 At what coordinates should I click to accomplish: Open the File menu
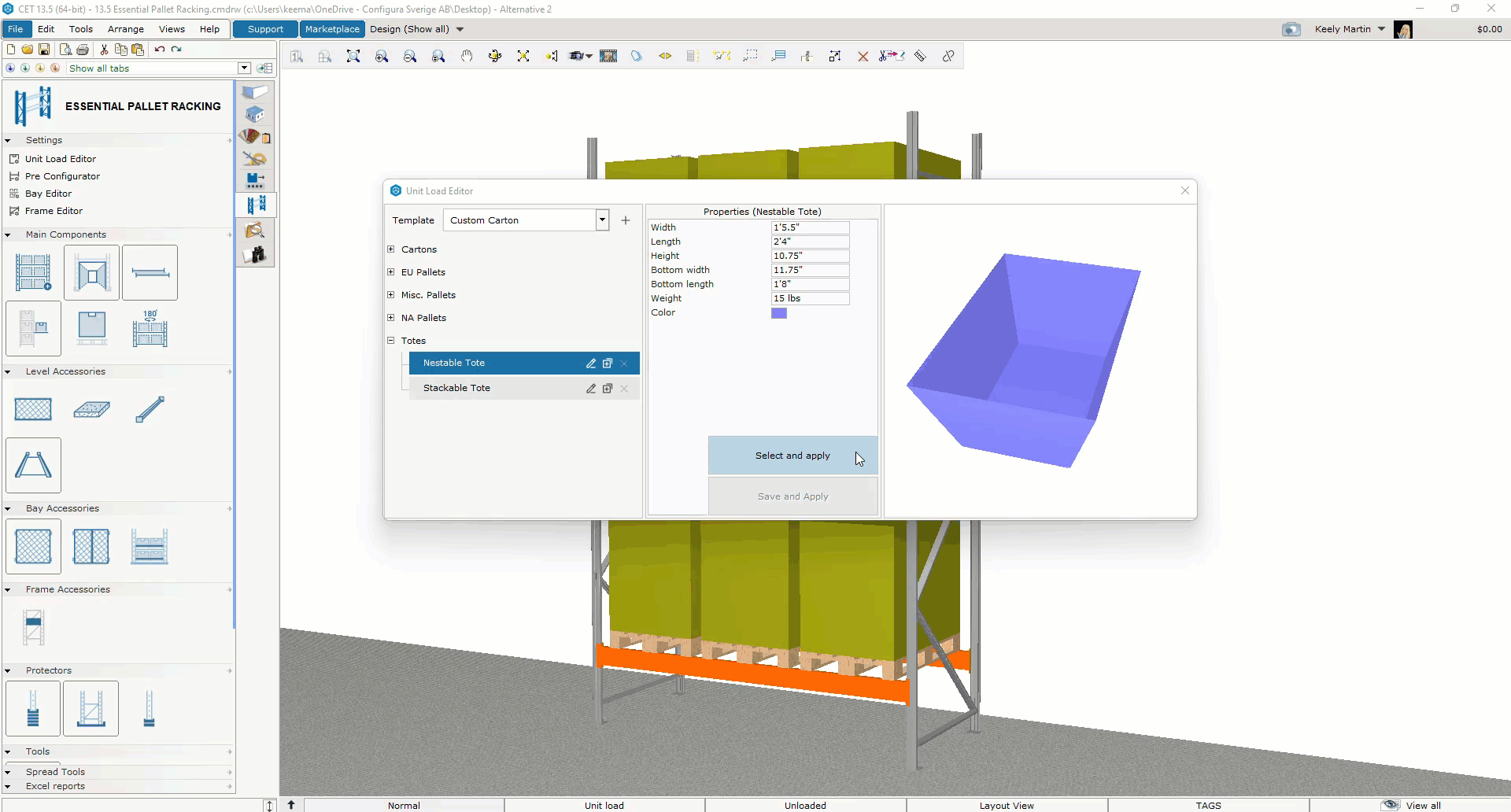(x=16, y=29)
